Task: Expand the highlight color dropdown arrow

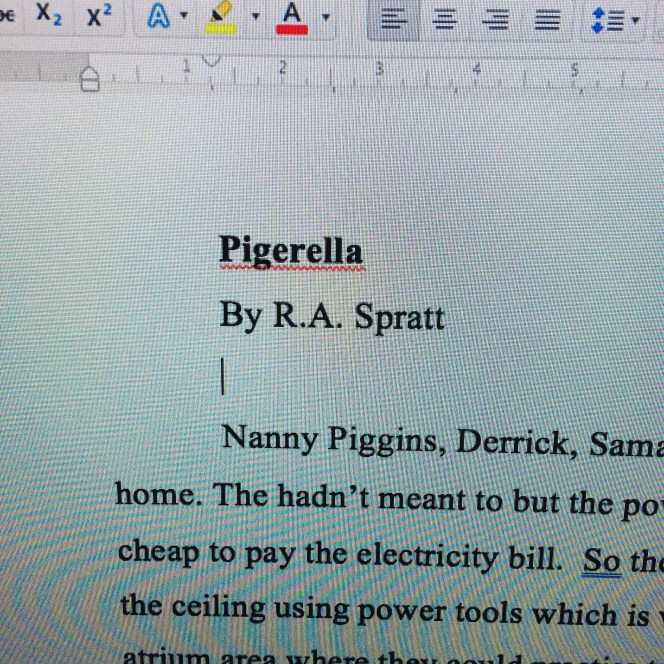Action: tap(254, 17)
